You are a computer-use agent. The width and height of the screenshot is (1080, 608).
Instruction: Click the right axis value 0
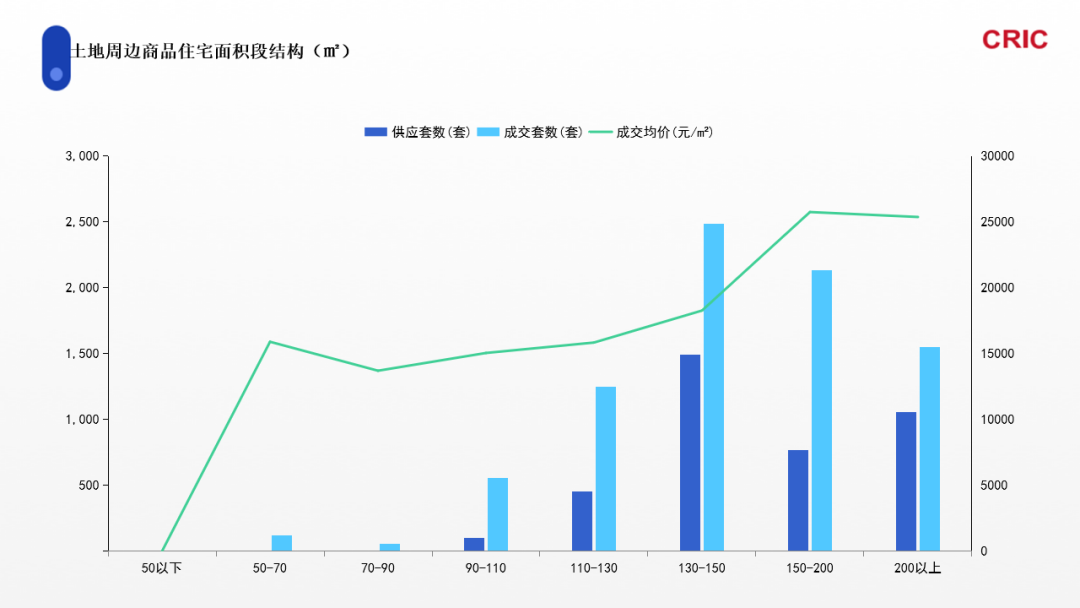pyautogui.click(x=984, y=551)
